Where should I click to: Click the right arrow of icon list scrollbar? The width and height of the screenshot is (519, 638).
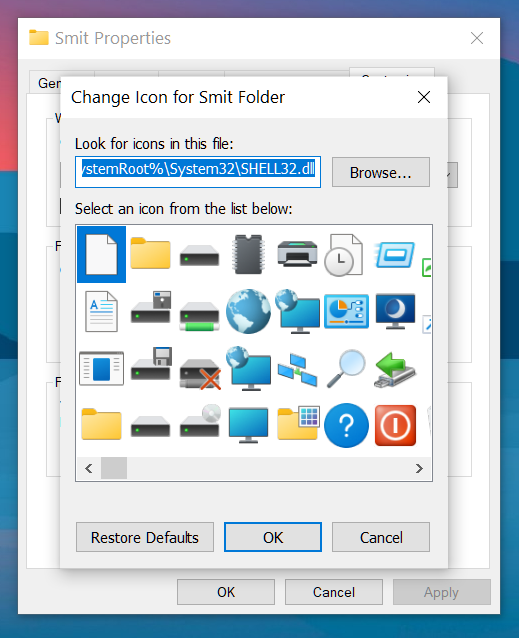[419, 468]
